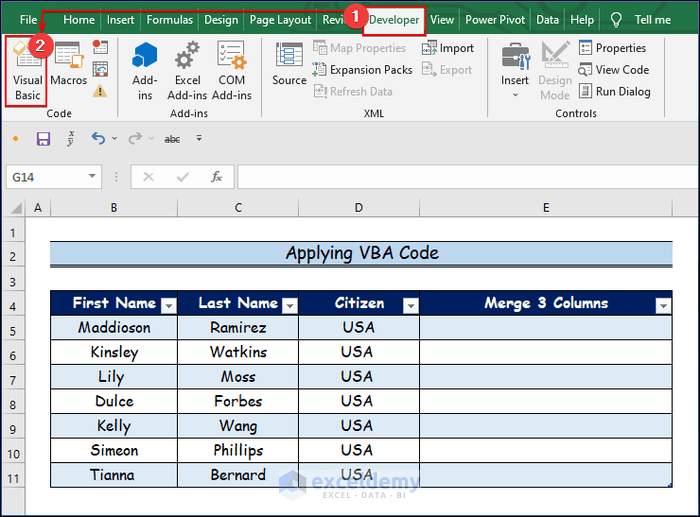This screenshot has width=700, height=517.
Task: Select column C header
Action: click(238, 208)
